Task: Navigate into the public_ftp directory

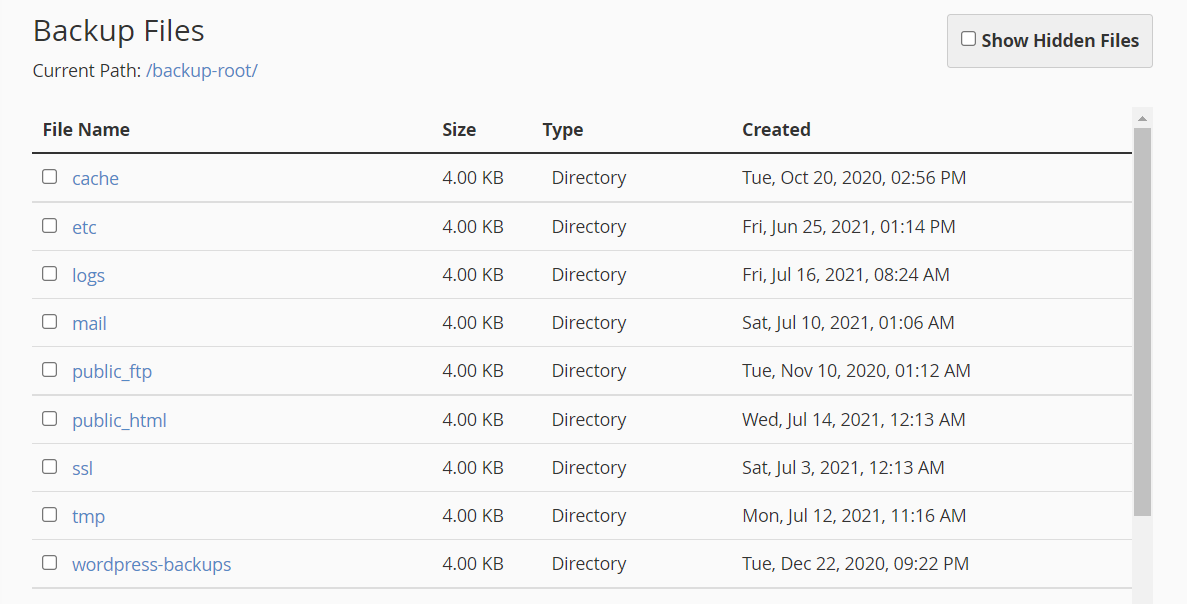Action: click(x=112, y=372)
